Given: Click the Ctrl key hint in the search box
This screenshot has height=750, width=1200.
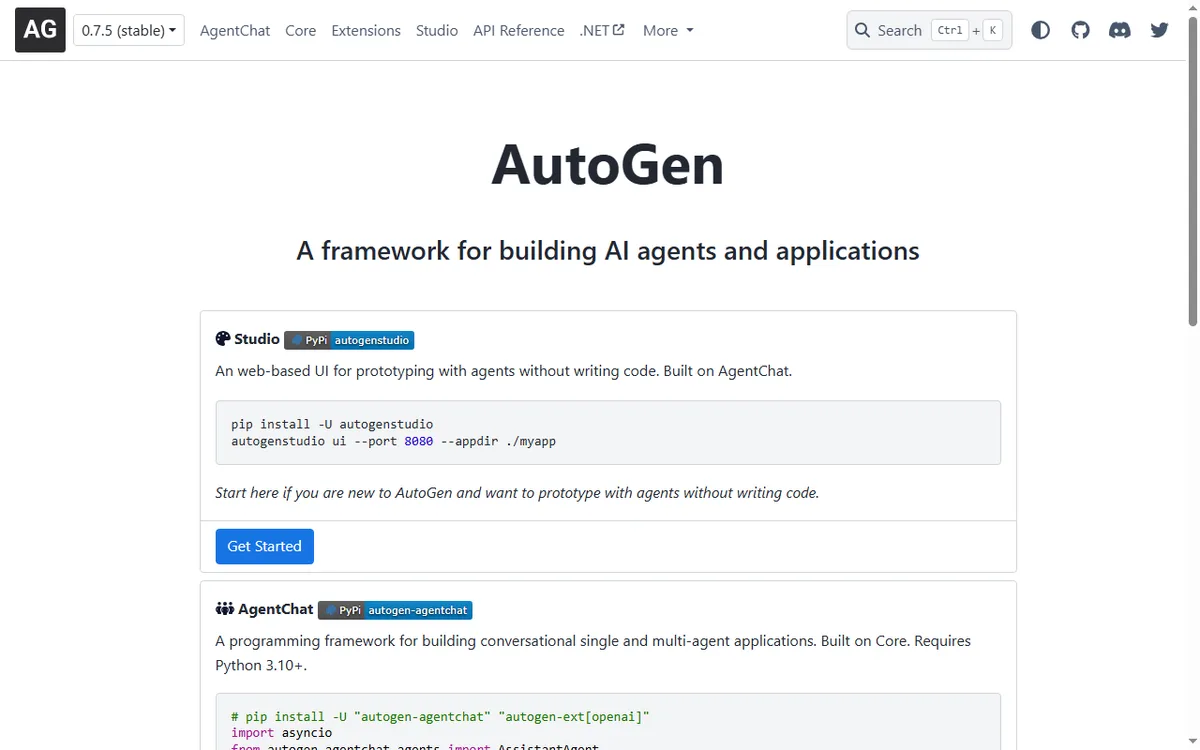Looking at the screenshot, I should click(x=950, y=30).
